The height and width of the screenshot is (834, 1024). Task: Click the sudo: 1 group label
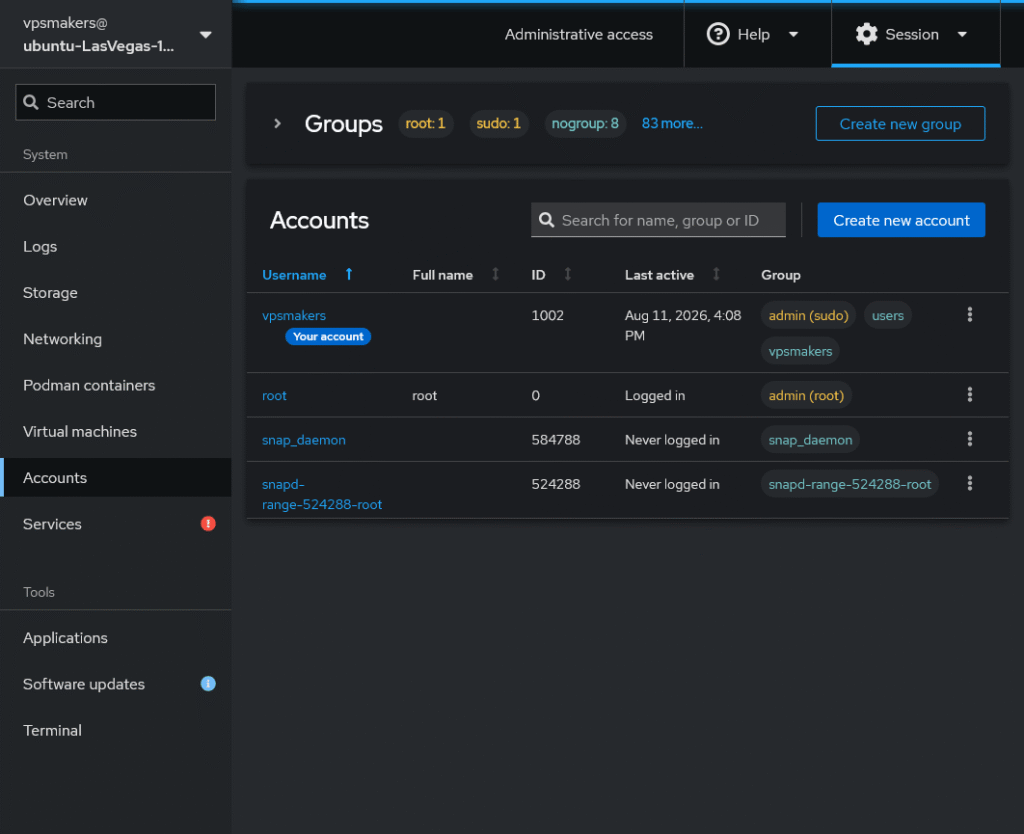pyautogui.click(x=498, y=123)
